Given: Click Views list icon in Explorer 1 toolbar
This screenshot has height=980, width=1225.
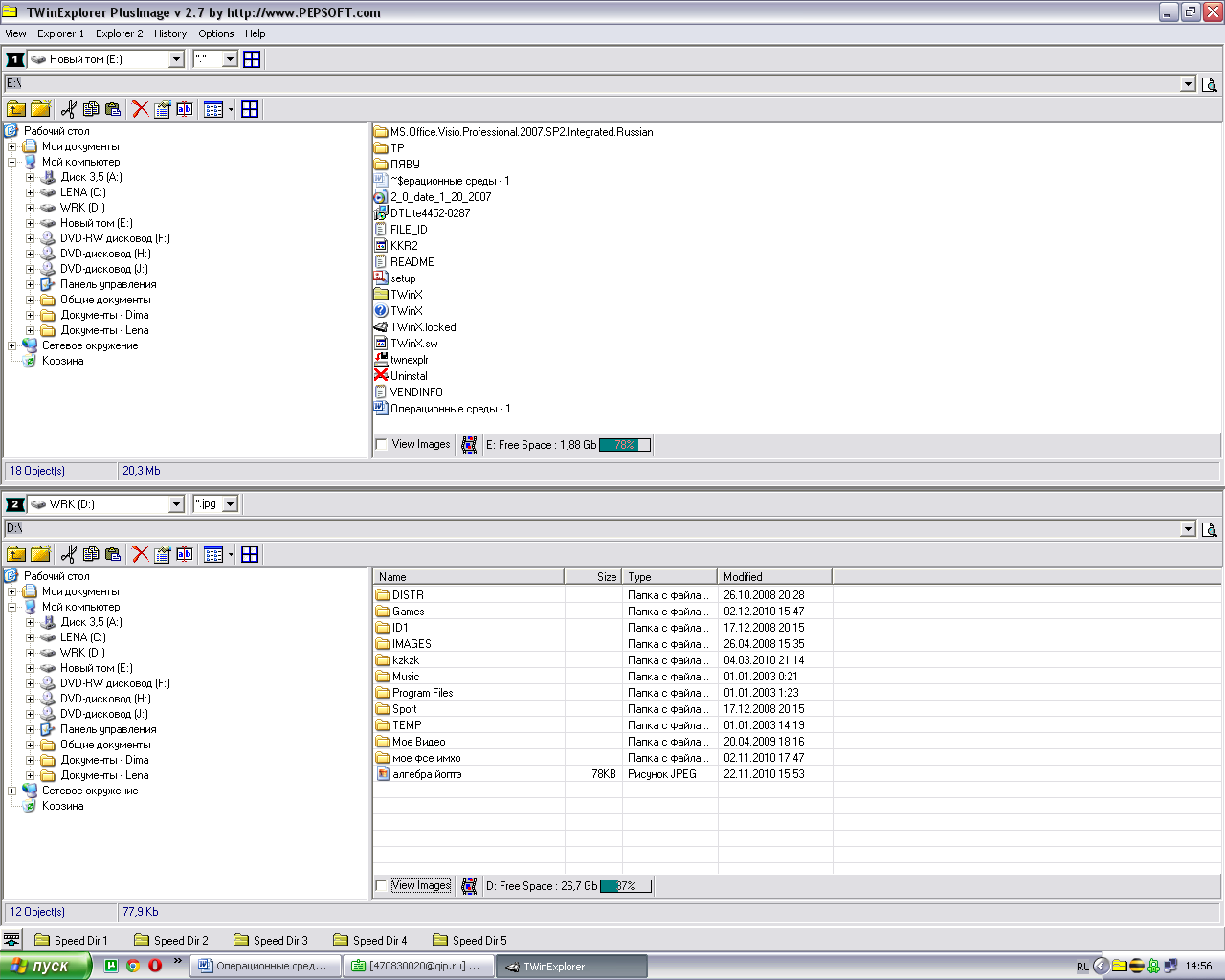Looking at the screenshot, I should tap(213, 109).
